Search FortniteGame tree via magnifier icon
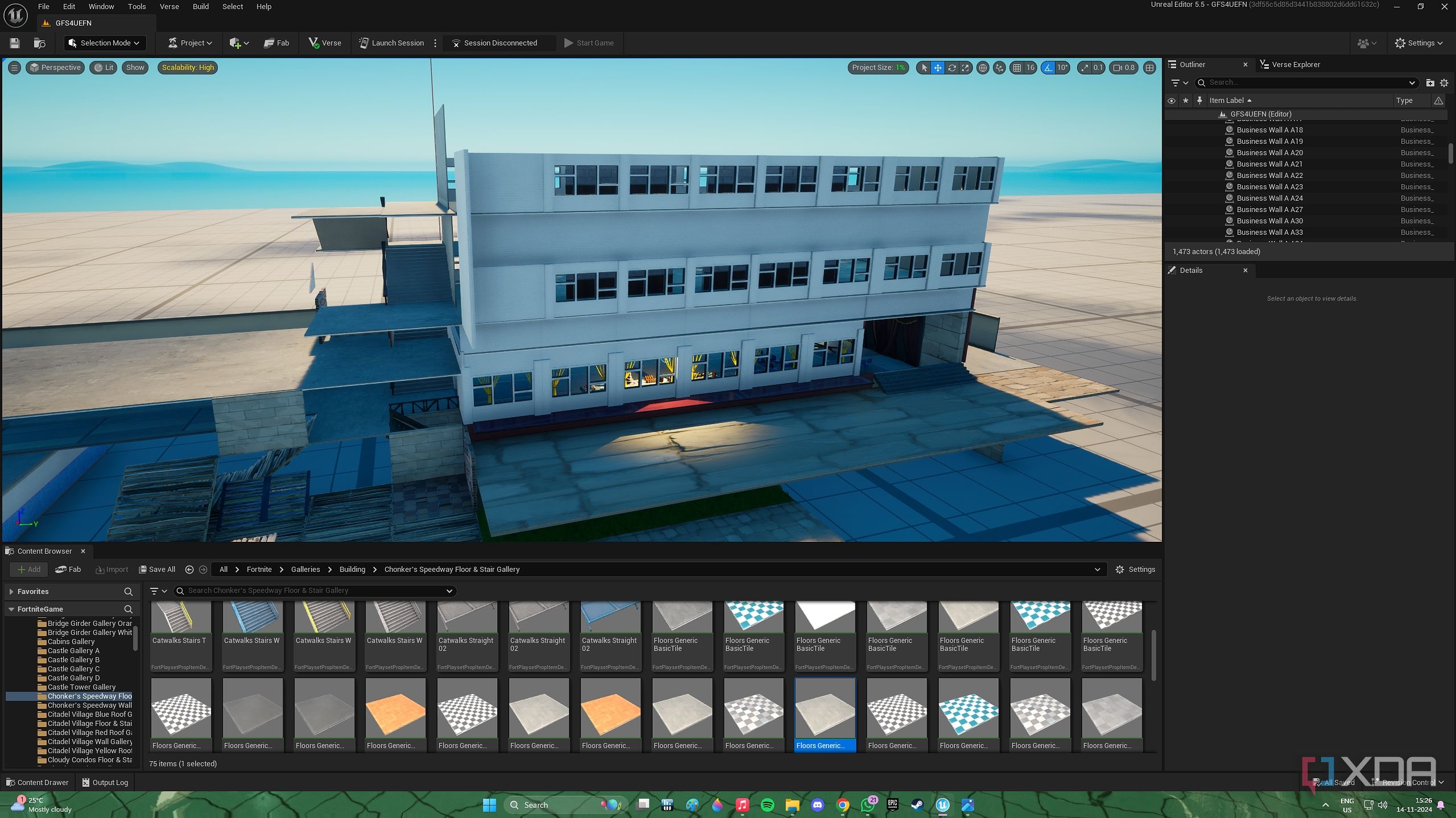1456x818 pixels. pyautogui.click(x=129, y=609)
